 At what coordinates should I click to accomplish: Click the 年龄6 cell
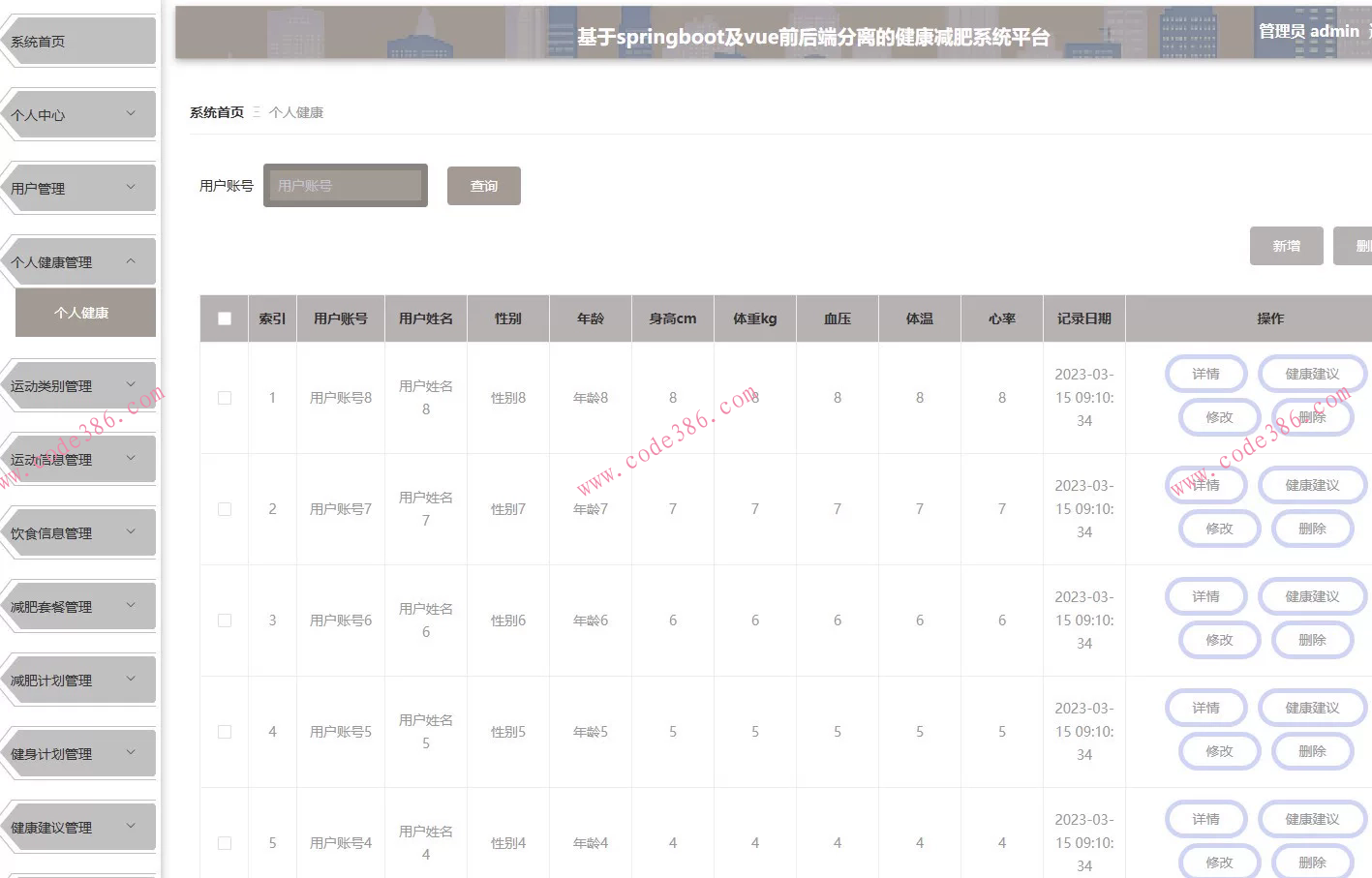click(591, 621)
